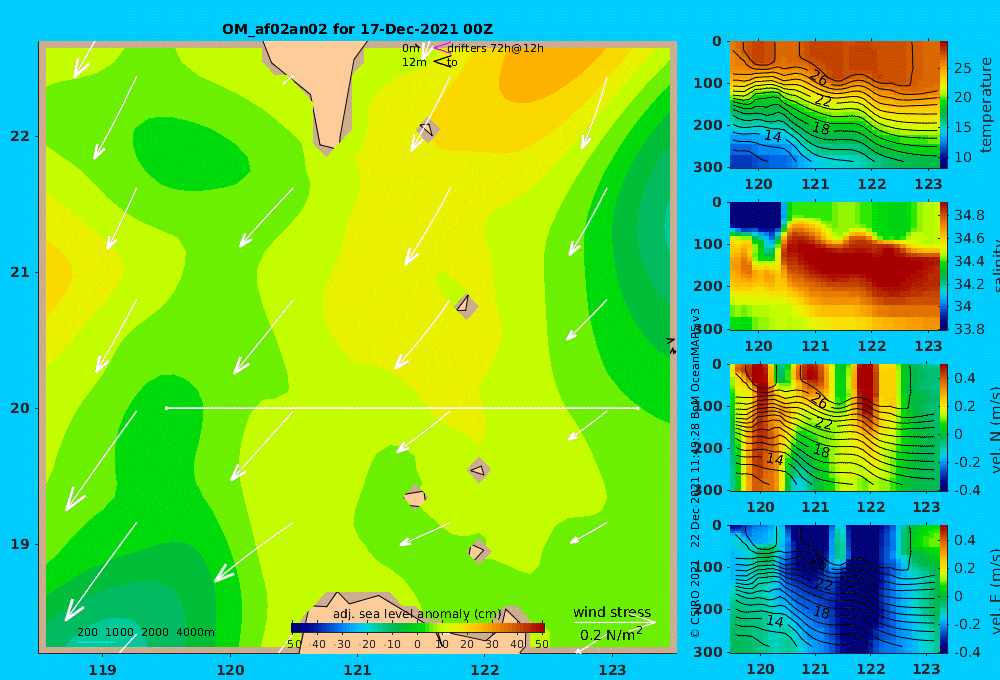Click the 0 label on sea level colorbar

click(418, 644)
